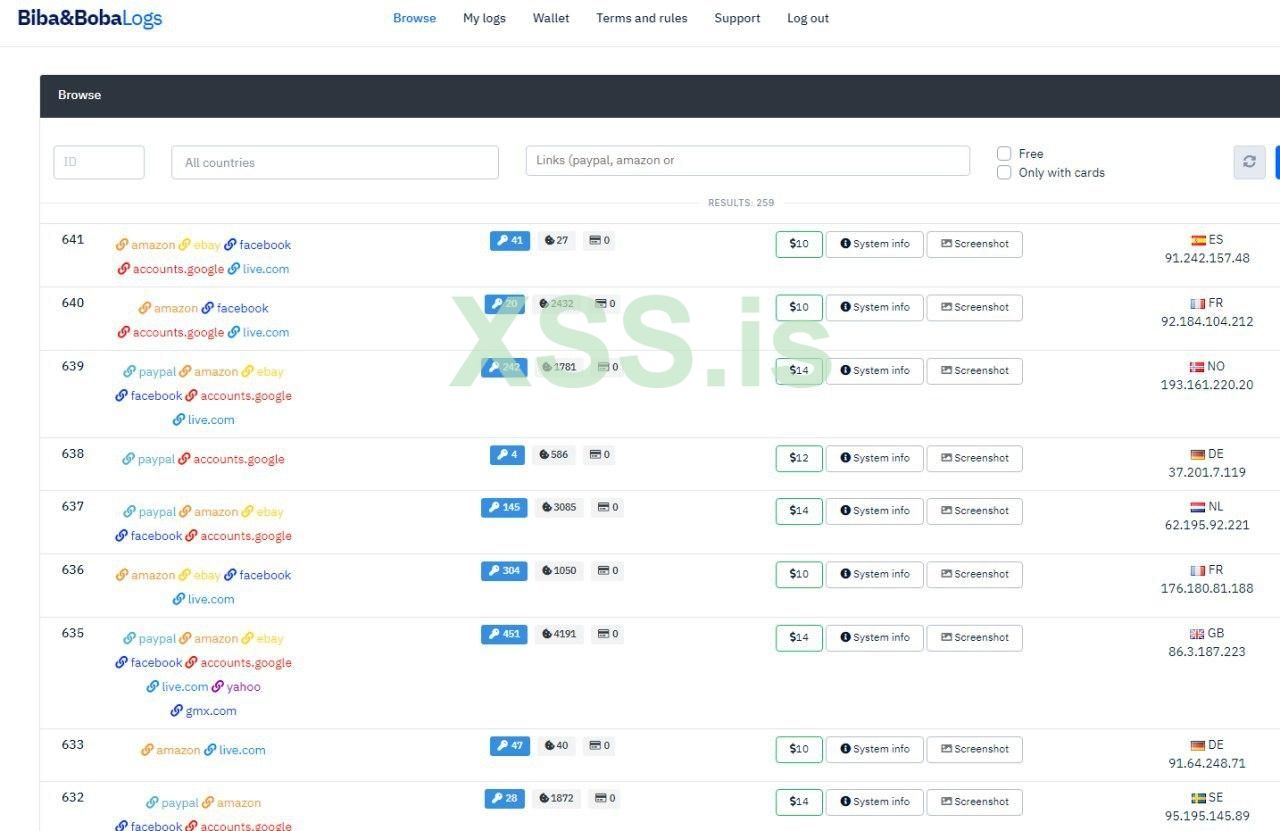Click the cookie badge showing 586 in row 638
This screenshot has width=1280, height=831.
[553, 455]
